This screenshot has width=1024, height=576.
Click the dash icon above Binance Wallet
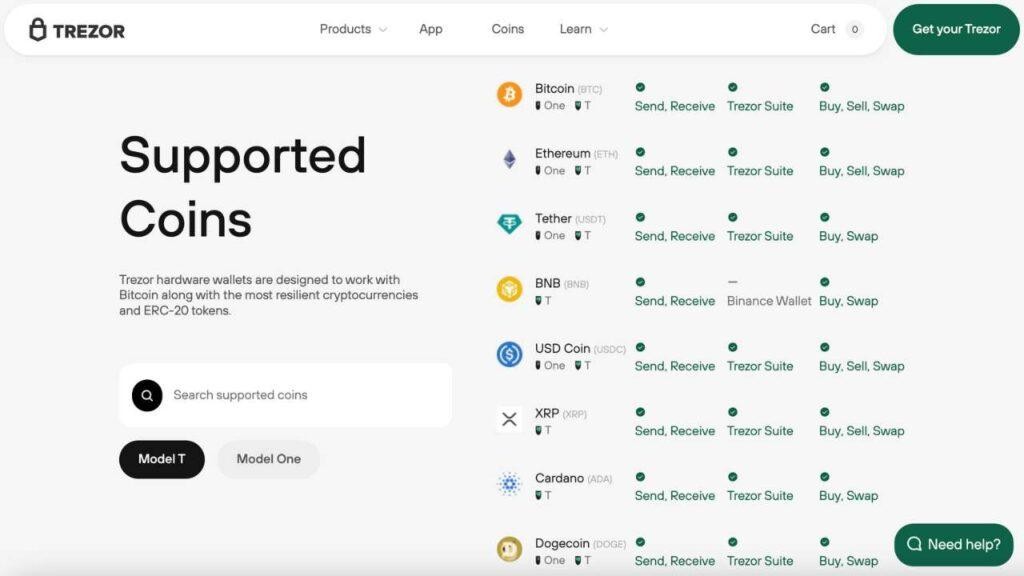[x=733, y=282]
